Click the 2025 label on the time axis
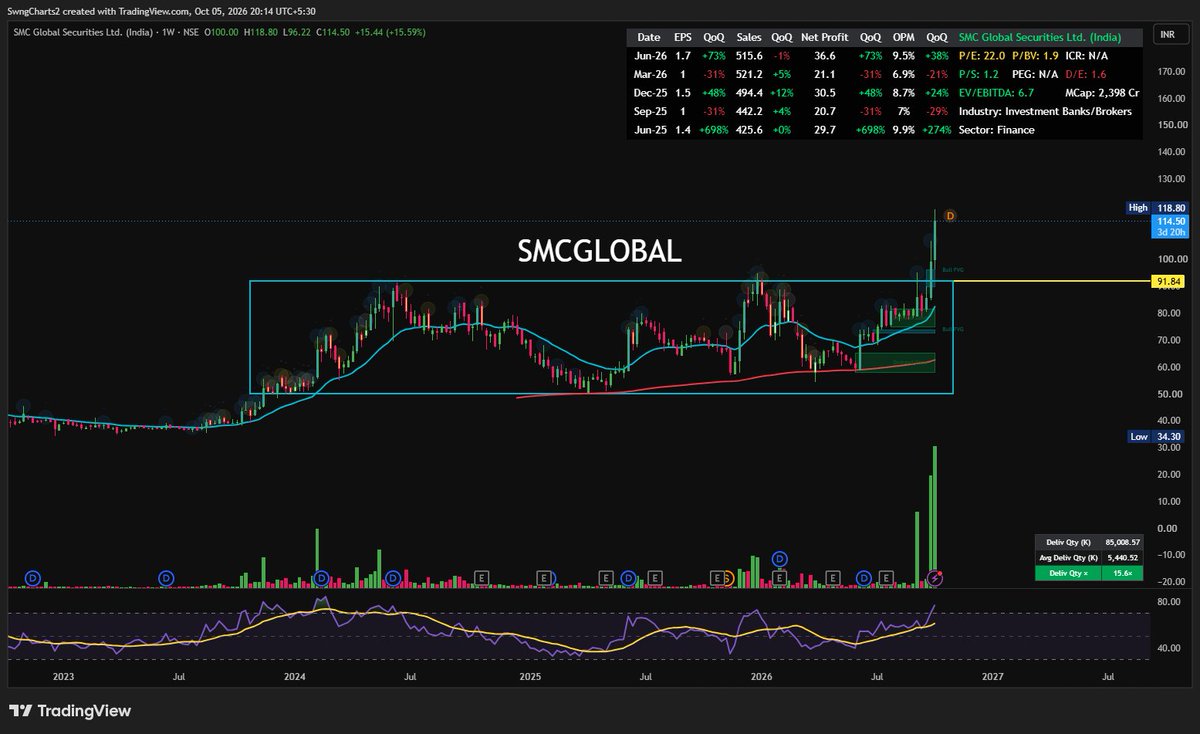1200x734 pixels. 530,677
